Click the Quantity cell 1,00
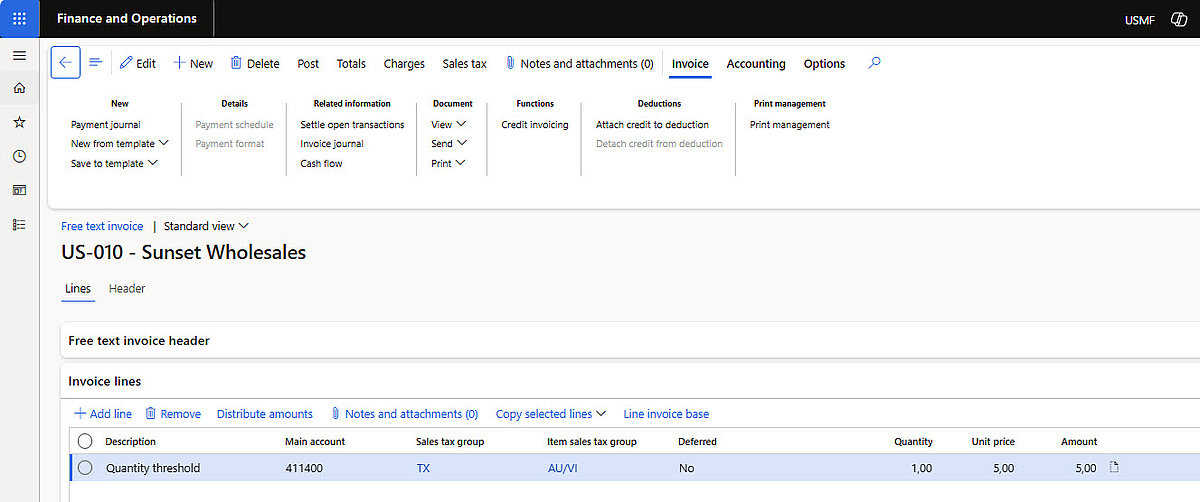This screenshot has width=1200, height=502. (922, 467)
